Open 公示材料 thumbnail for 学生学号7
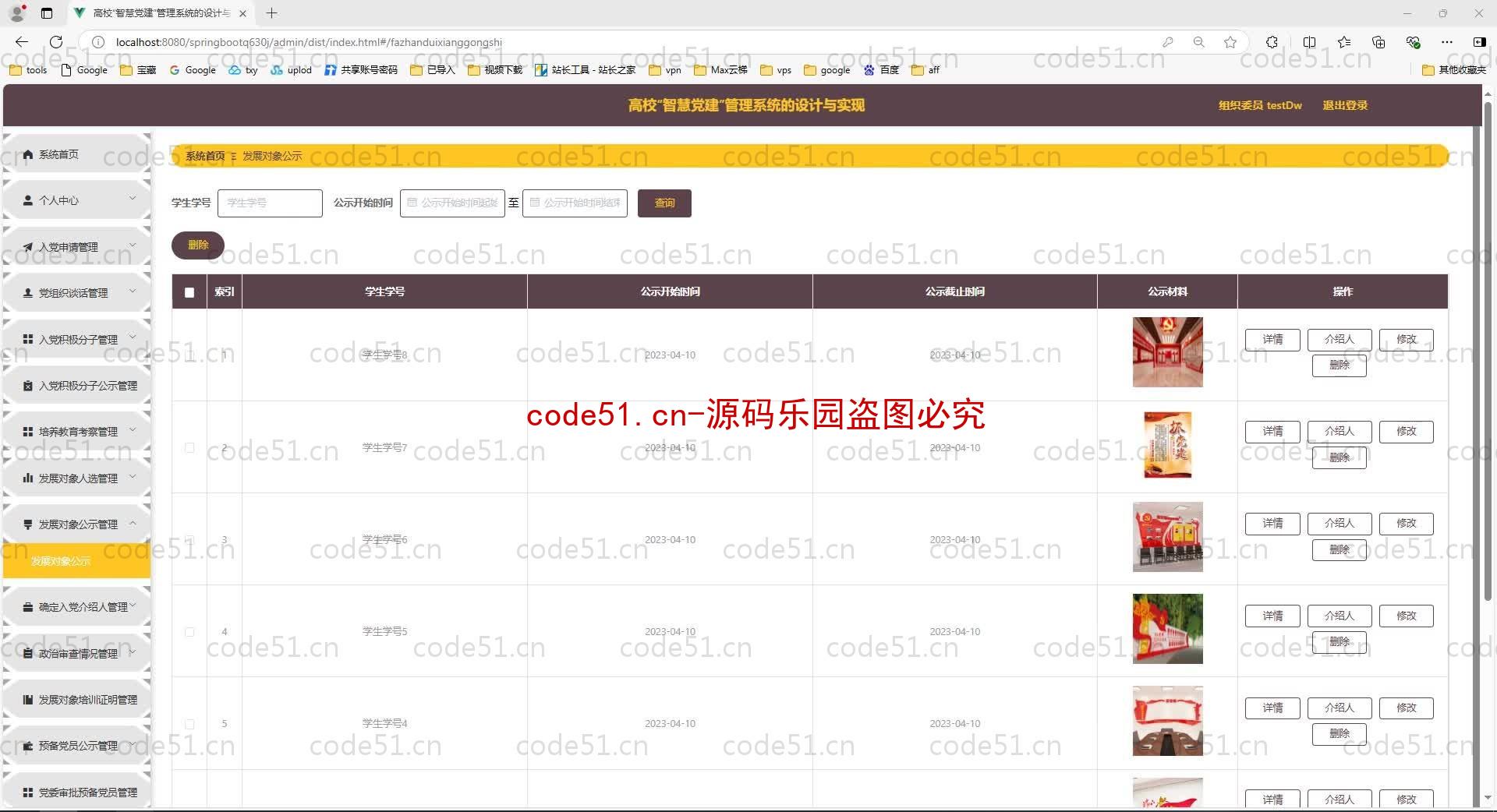The width and height of the screenshot is (1497, 812). pos(1167,444)
